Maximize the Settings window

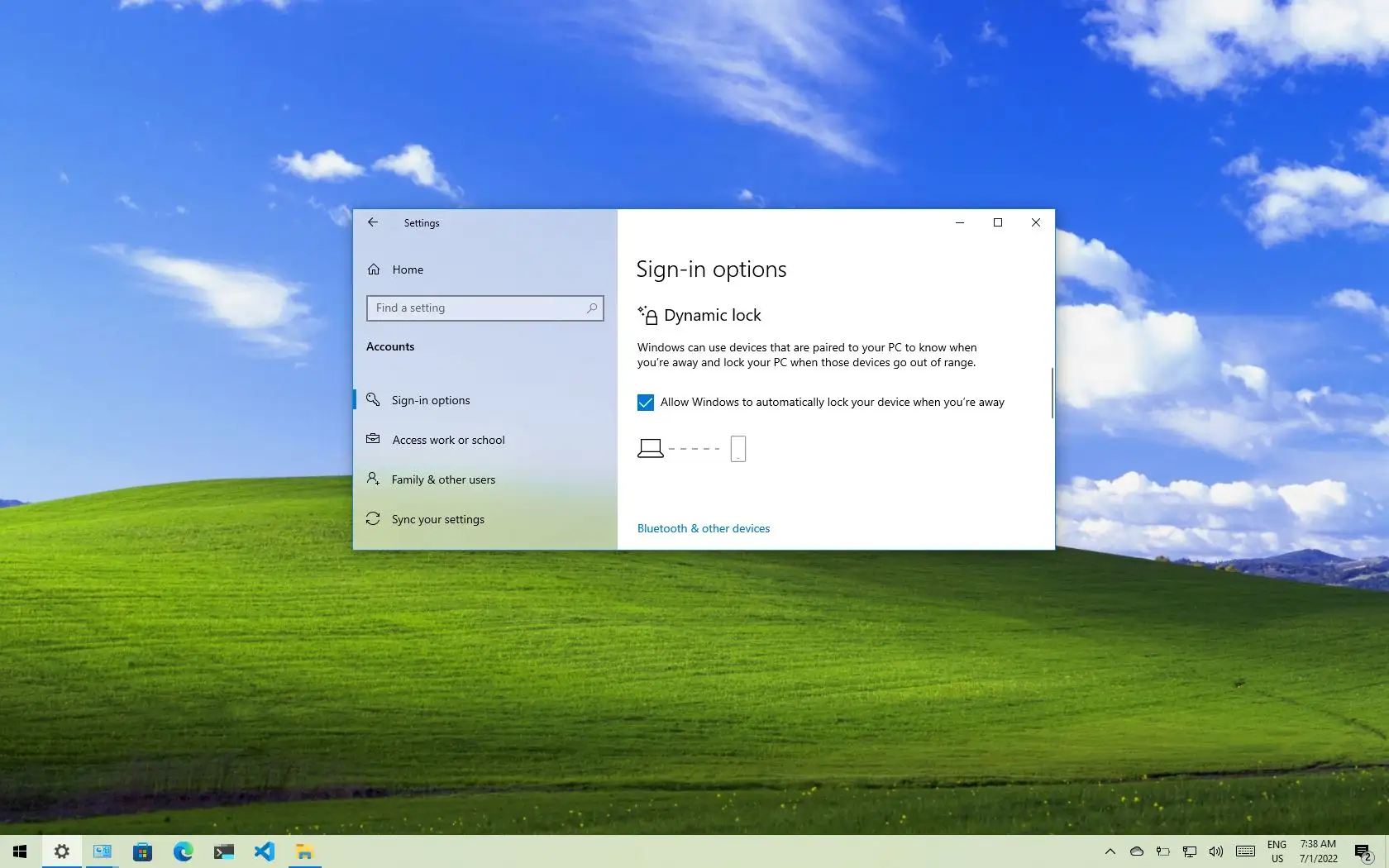pos(998,222)
